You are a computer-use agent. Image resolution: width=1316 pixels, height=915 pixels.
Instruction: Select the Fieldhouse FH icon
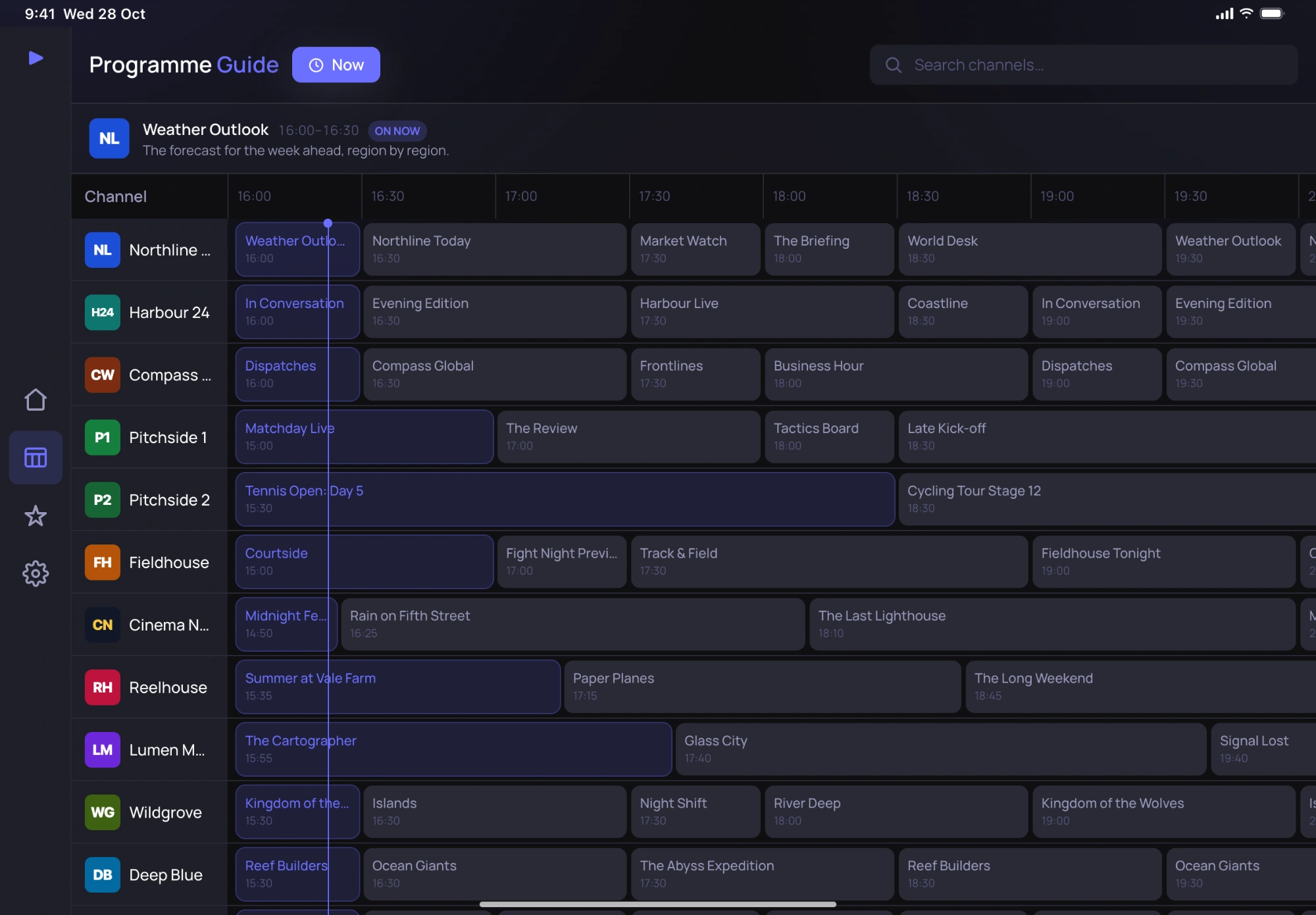pos(103,562)
